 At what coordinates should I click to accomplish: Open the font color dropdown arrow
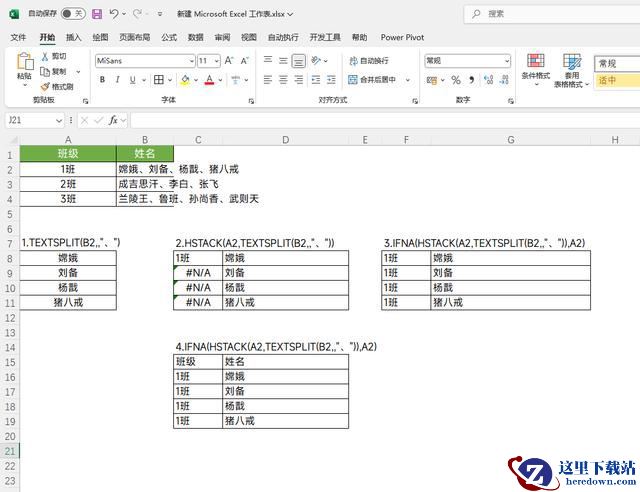pyautogui.click(x=220, y=80)
